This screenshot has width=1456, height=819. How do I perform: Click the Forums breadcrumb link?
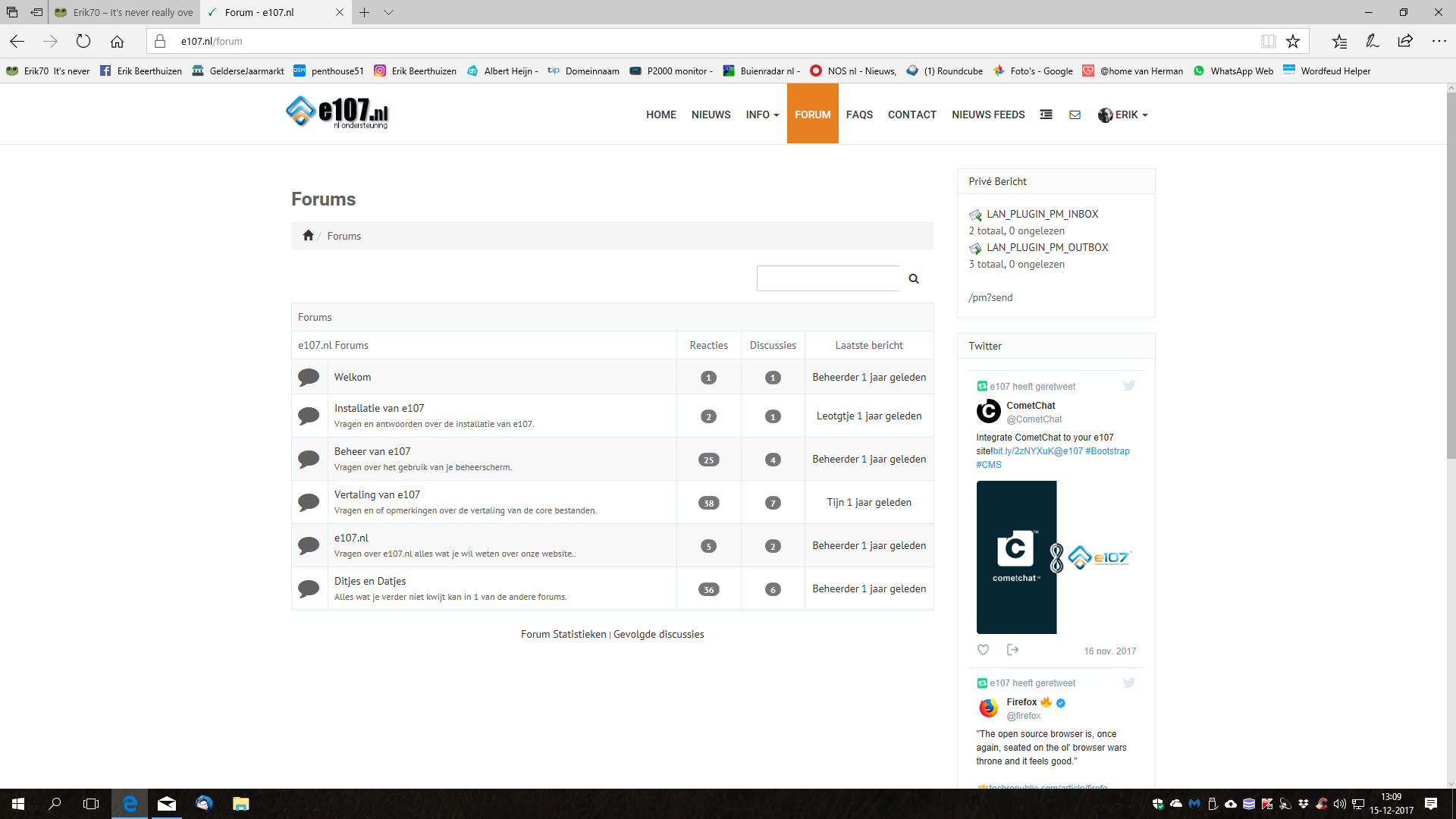(x=344, y=236)
